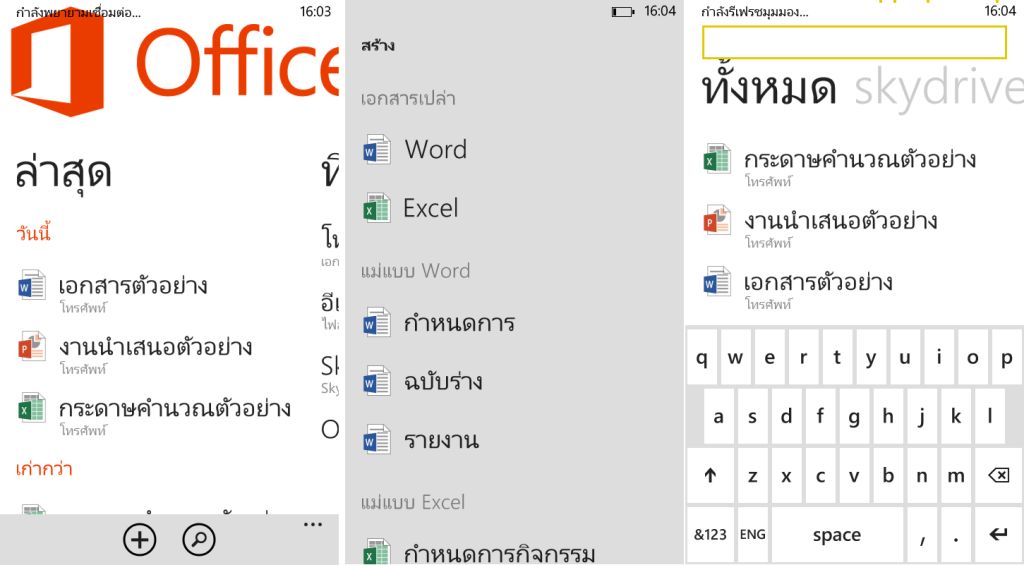Tap the y key

pos(871,357)
